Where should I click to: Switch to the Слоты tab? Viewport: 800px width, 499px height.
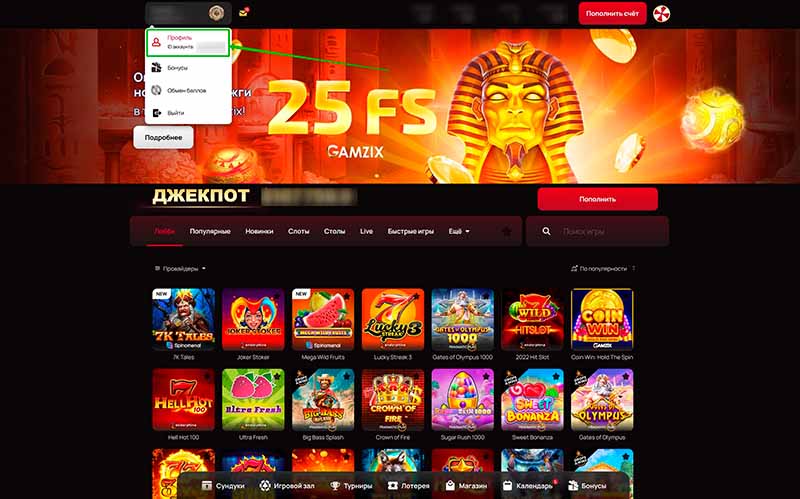pyautogui.click(x=298, y=232)
